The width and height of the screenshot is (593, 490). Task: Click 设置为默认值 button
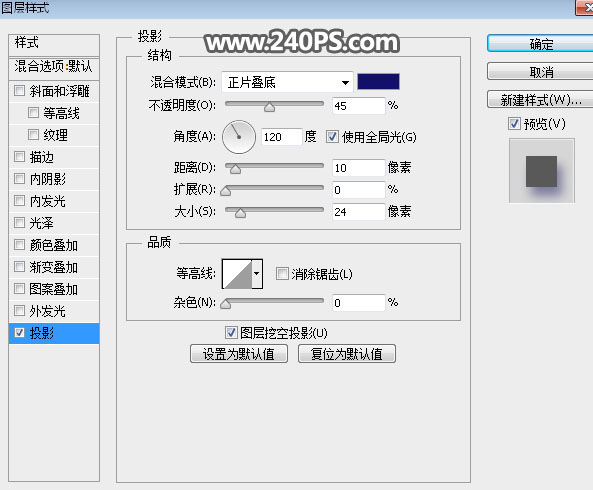(239, 354)
